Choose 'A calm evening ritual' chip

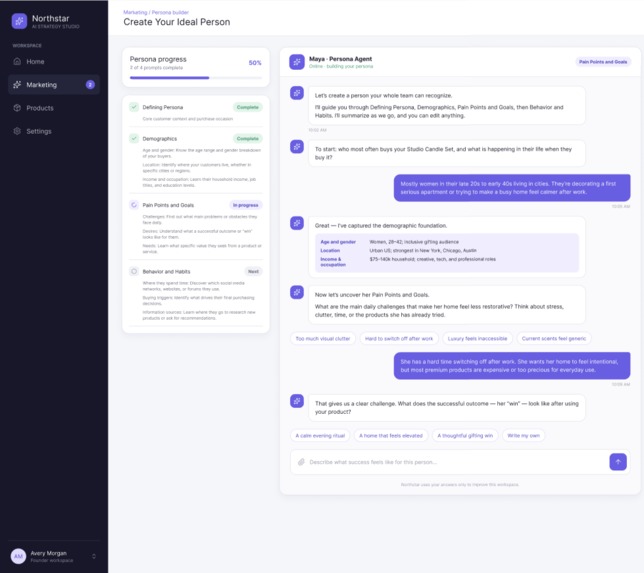click(x=320, y=435)
